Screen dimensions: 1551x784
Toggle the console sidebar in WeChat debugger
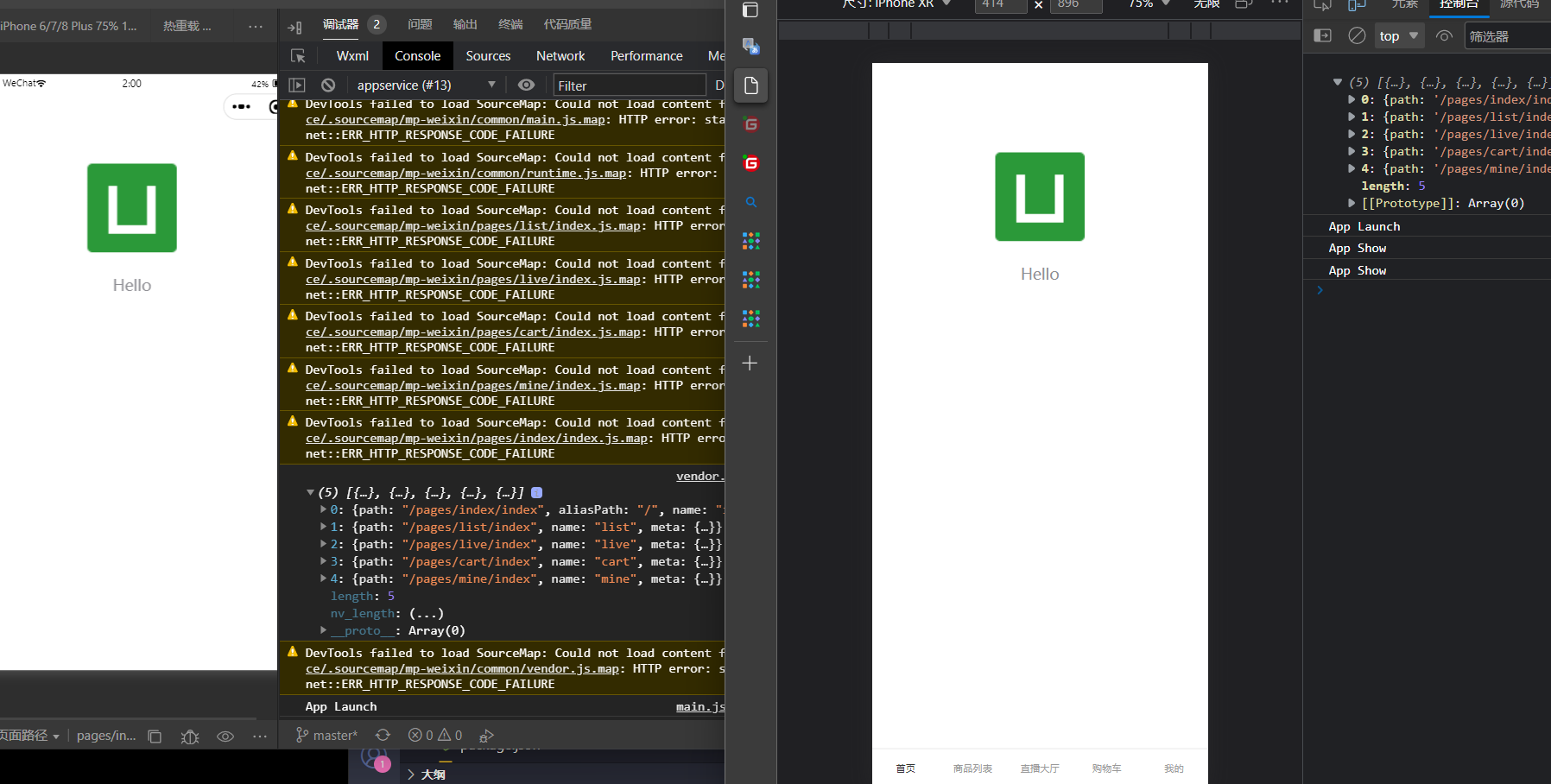pos(297,85)
